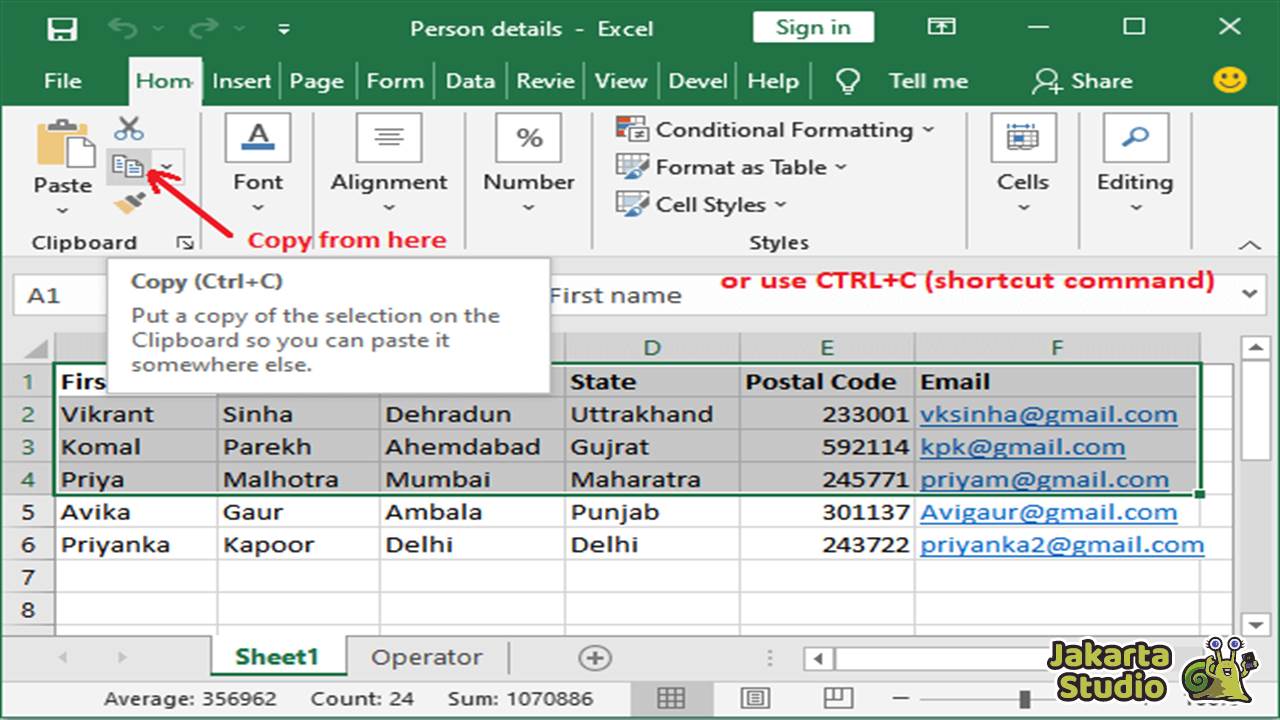The height and width of the screenshot is (720, 1280).
Task: Switch to Page Layout view in status bar
Action: point(755,699)
